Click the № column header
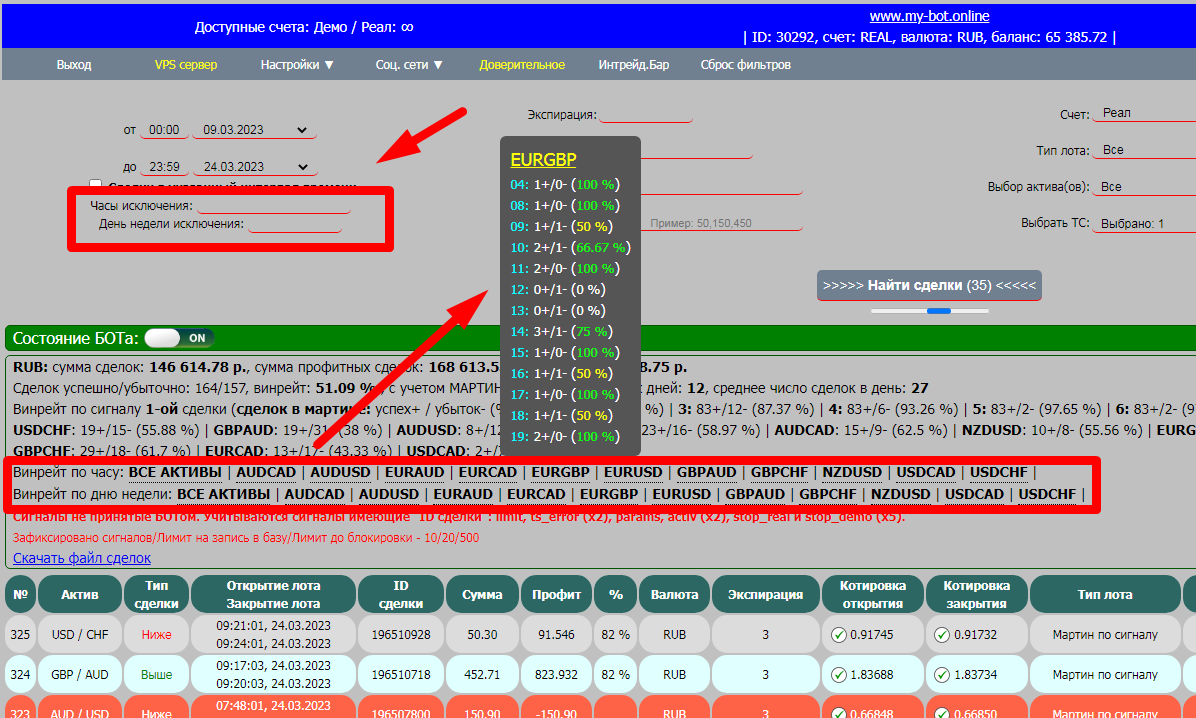Screen dimensions: 1196x718 pos(21,594)
